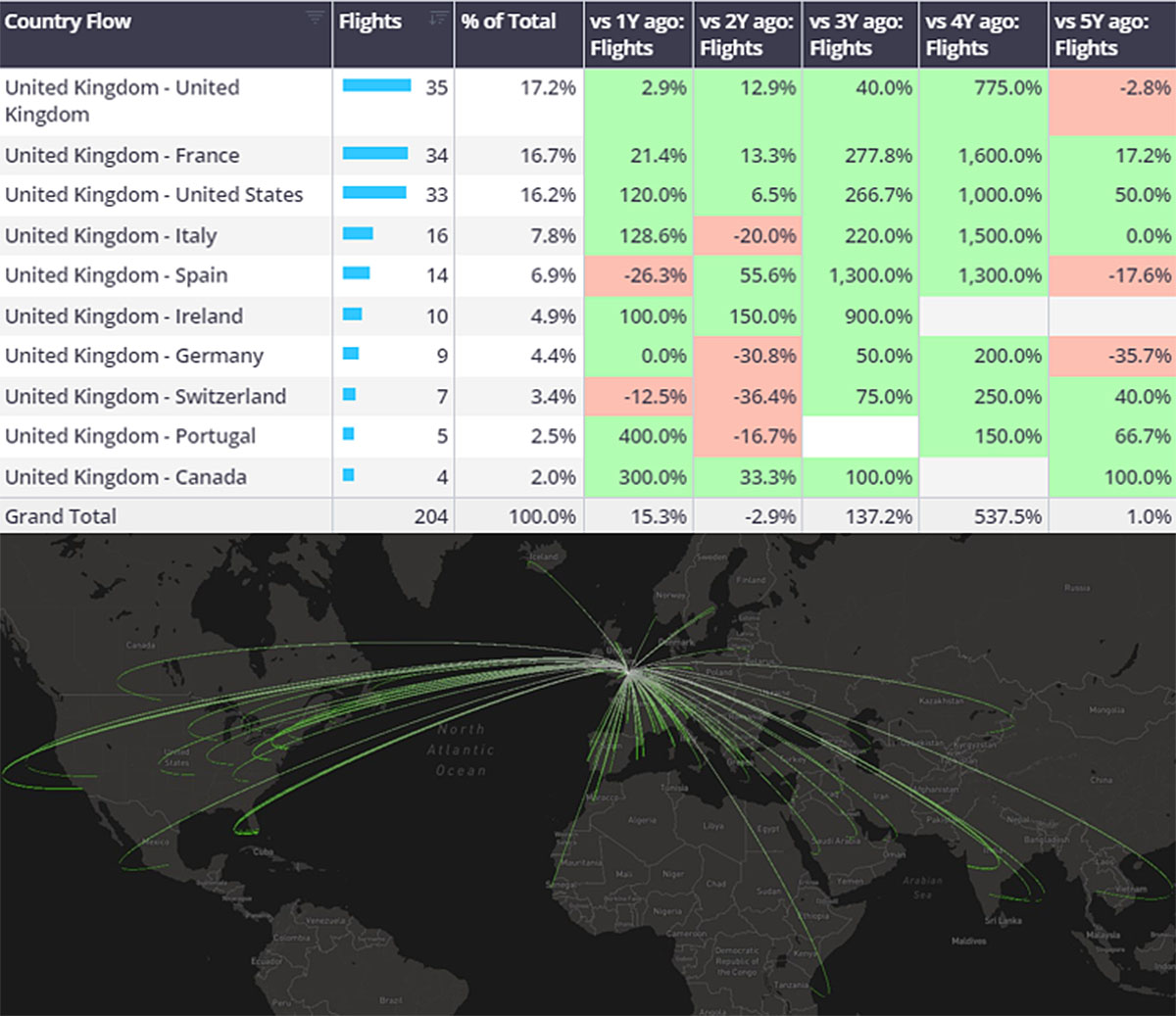Select the United Kingdom - Spain row label
The width and height of the screenshot is (1176, 1016).
(x=116, y=275)
